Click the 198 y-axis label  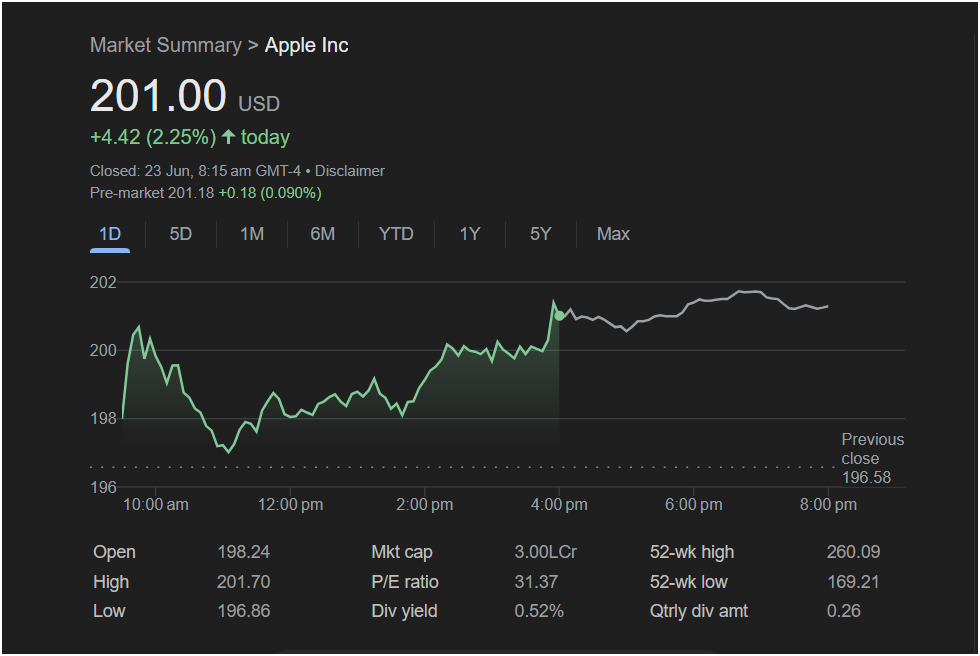(x=103, y=419)
